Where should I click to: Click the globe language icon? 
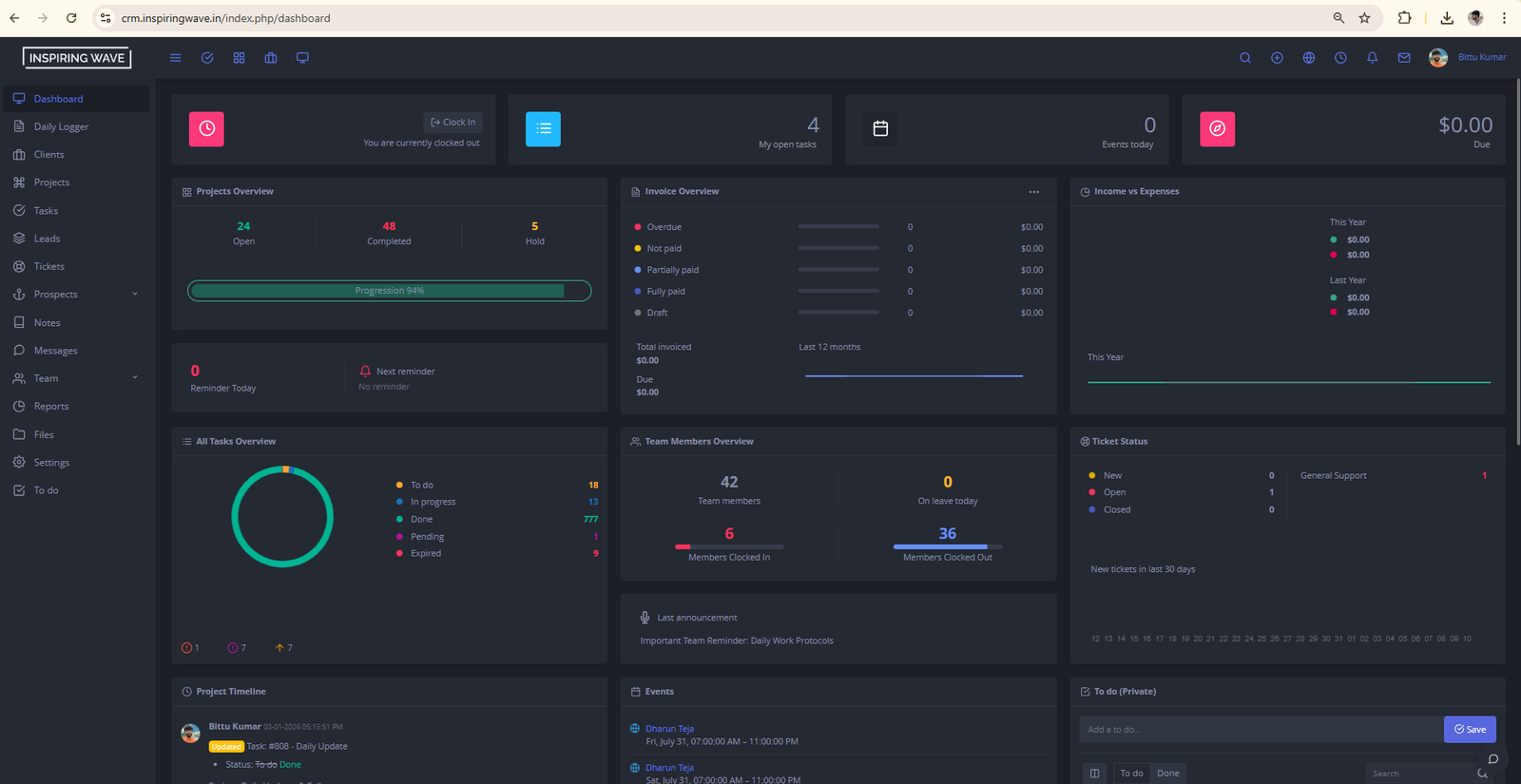[1308, 58]
